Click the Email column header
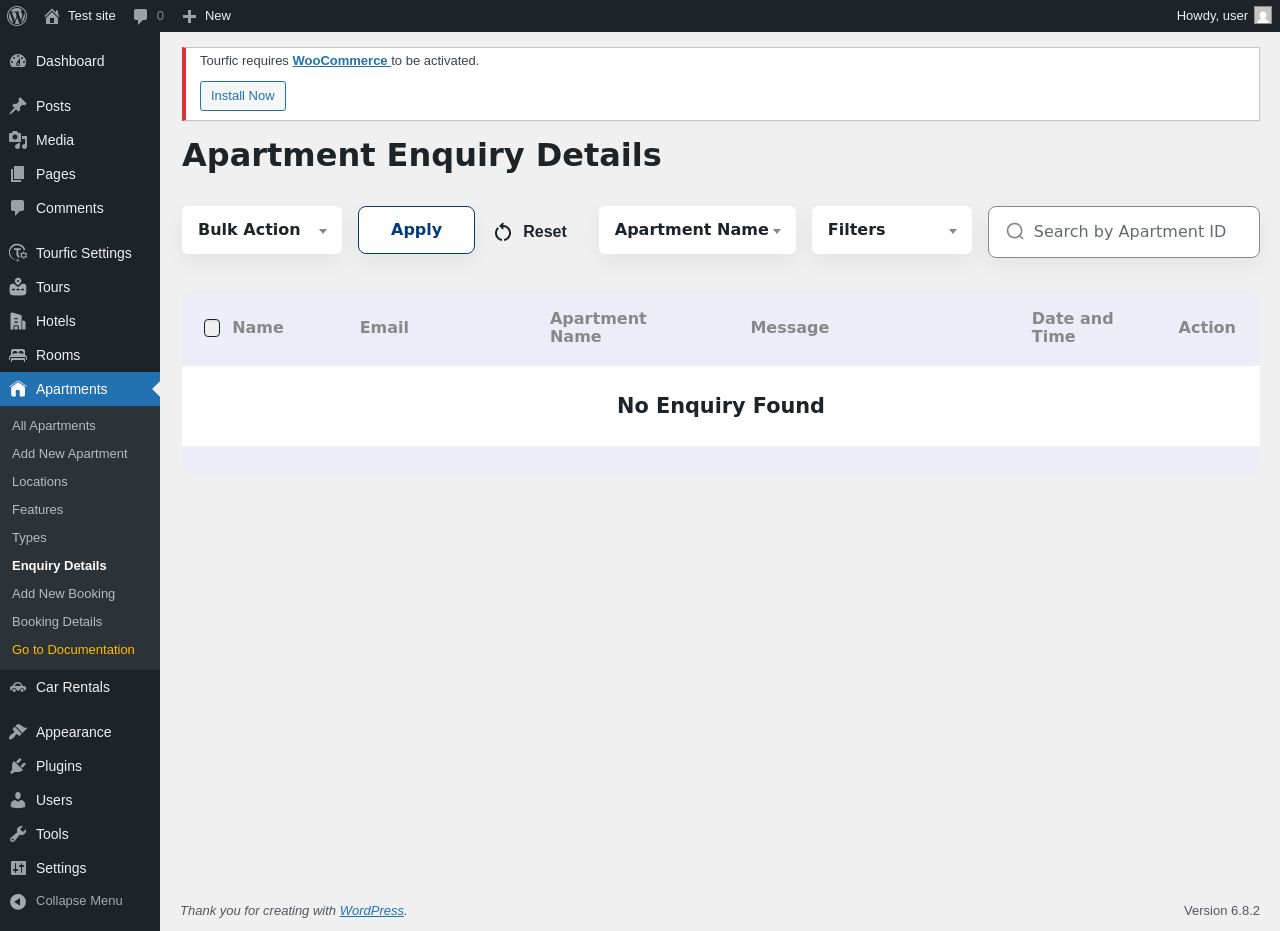Screen dimensions: 1280x931 pos(384,328)
